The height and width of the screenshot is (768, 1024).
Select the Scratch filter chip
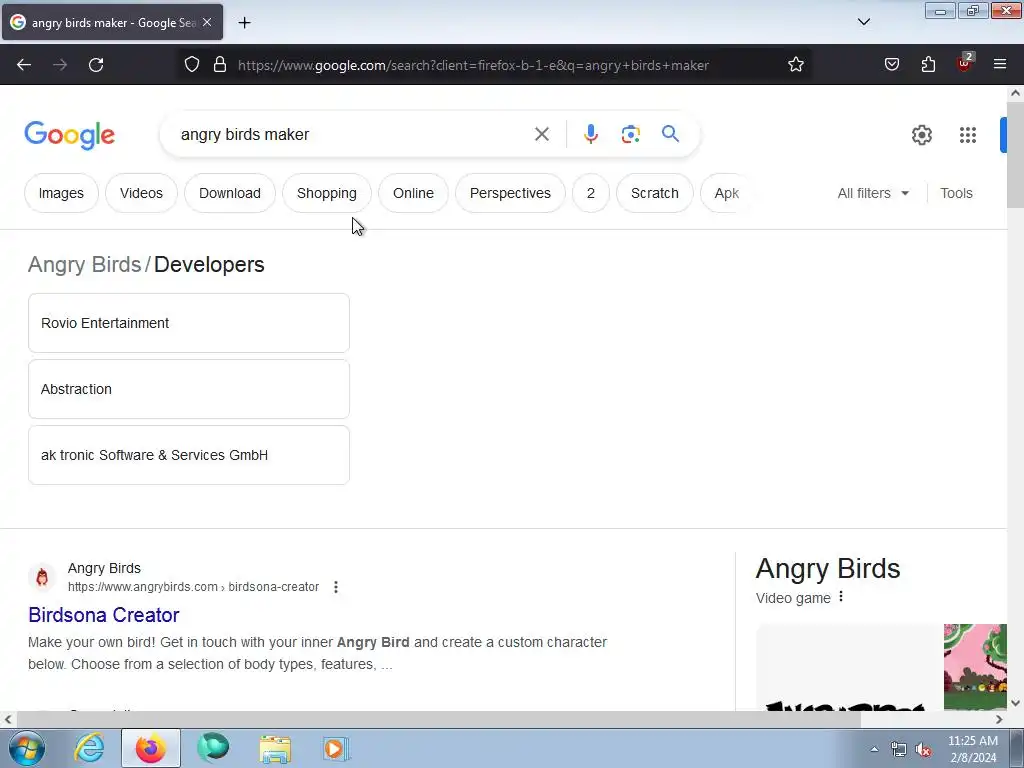[654, 193]
